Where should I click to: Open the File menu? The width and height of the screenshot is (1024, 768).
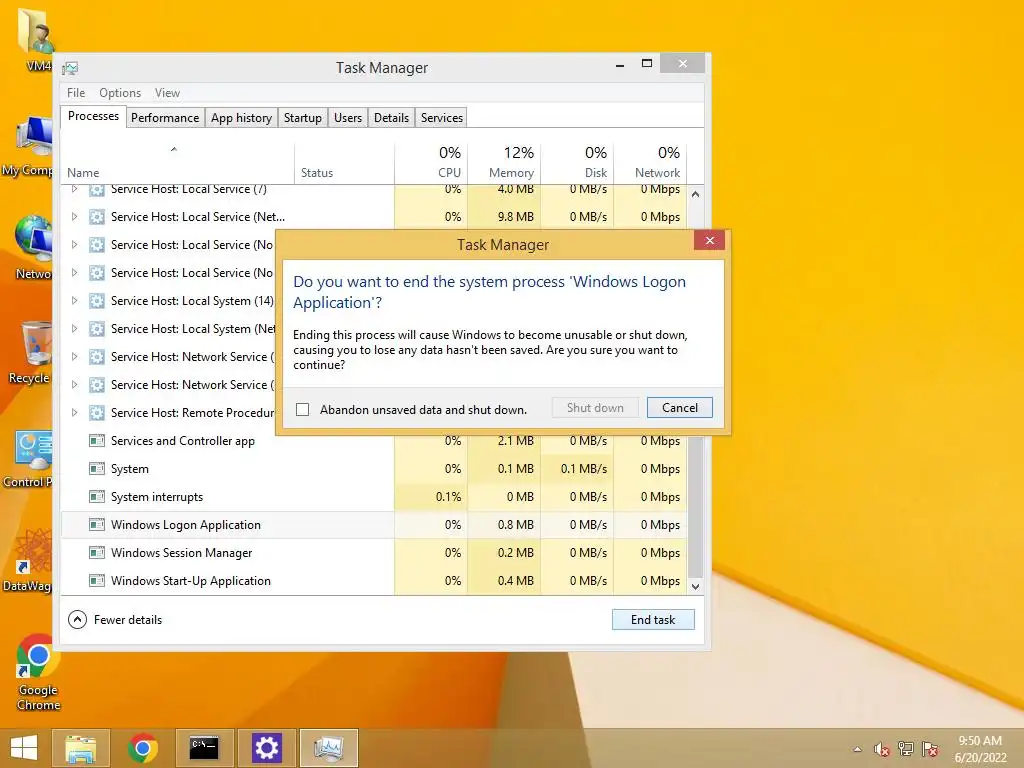(76, 93)
